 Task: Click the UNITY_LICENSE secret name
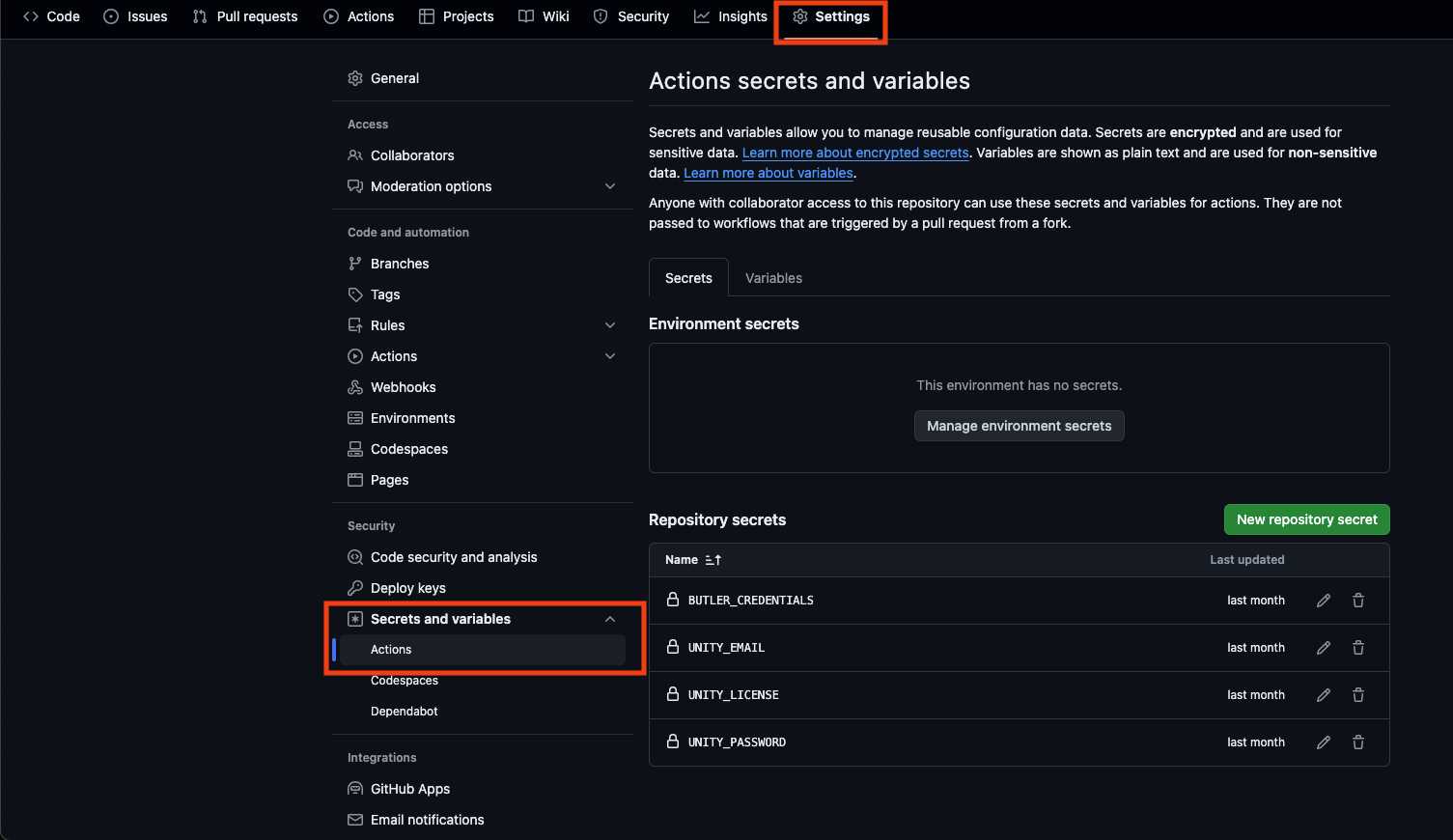(x=734, y=695)
